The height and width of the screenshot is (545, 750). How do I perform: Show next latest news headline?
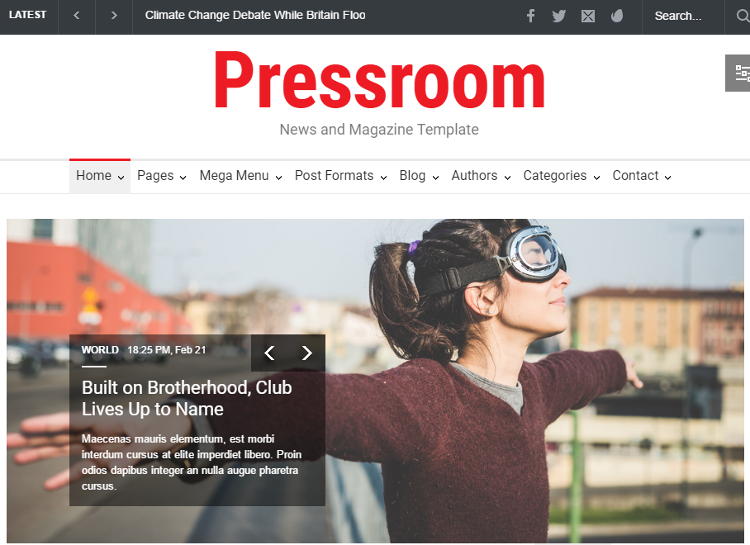tap(114, 16)
